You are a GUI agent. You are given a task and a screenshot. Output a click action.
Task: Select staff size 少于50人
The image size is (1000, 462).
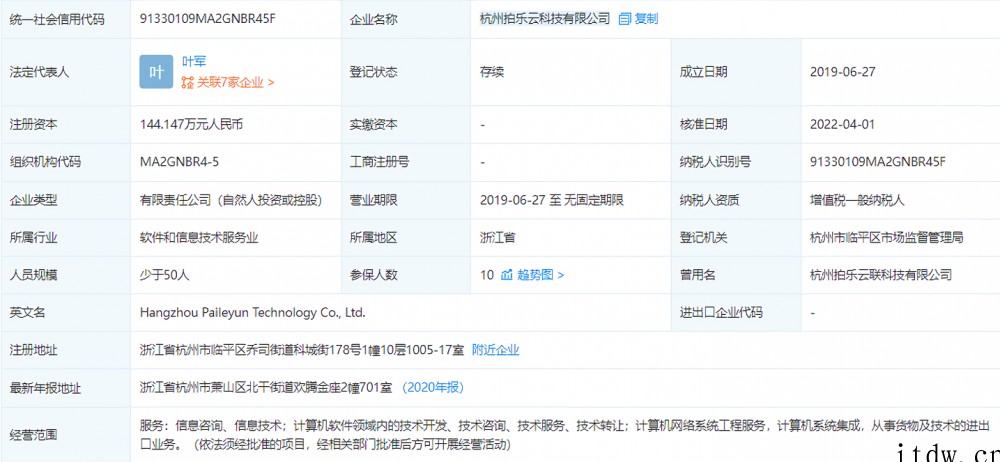(x=165, y=275)
